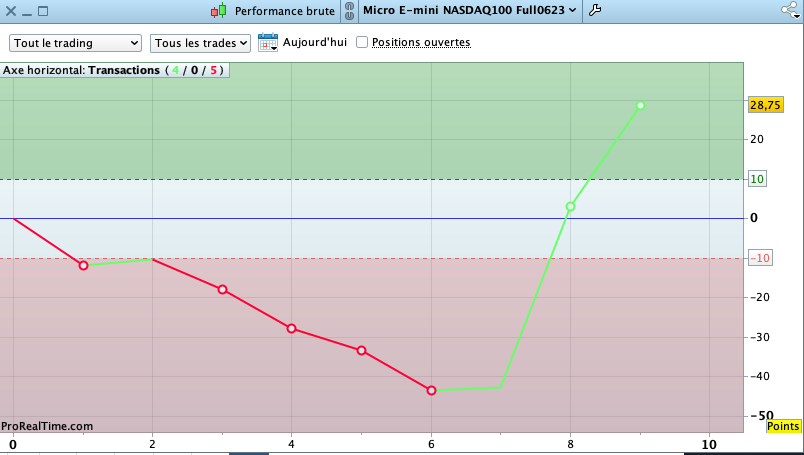Screen dimensions: 804x455
Task: Select the data point at transaction 5
Action: click(x=361, y=351)
